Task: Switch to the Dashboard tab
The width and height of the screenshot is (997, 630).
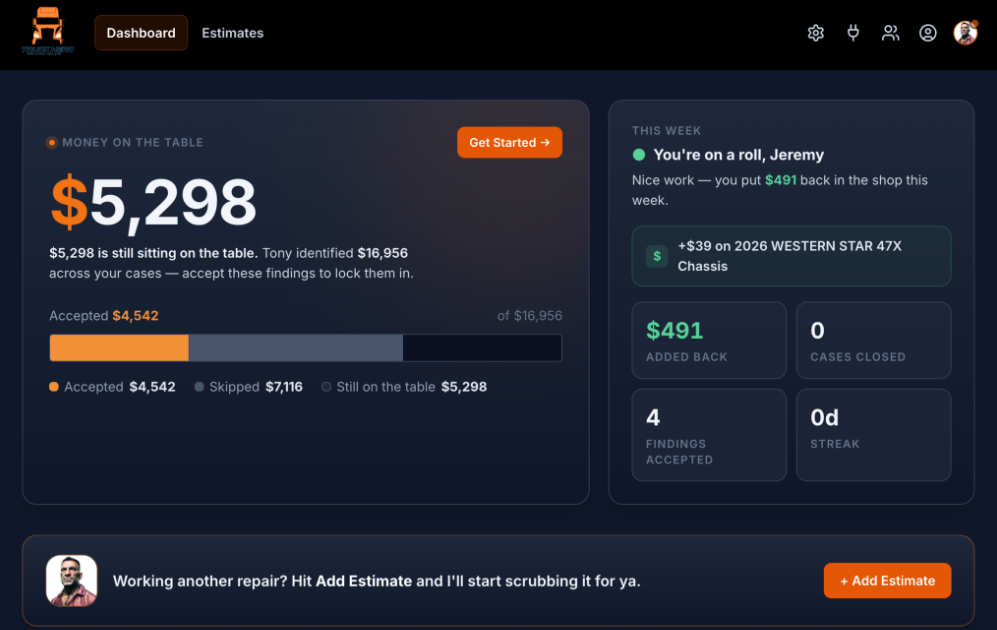Action: (141, 33)
